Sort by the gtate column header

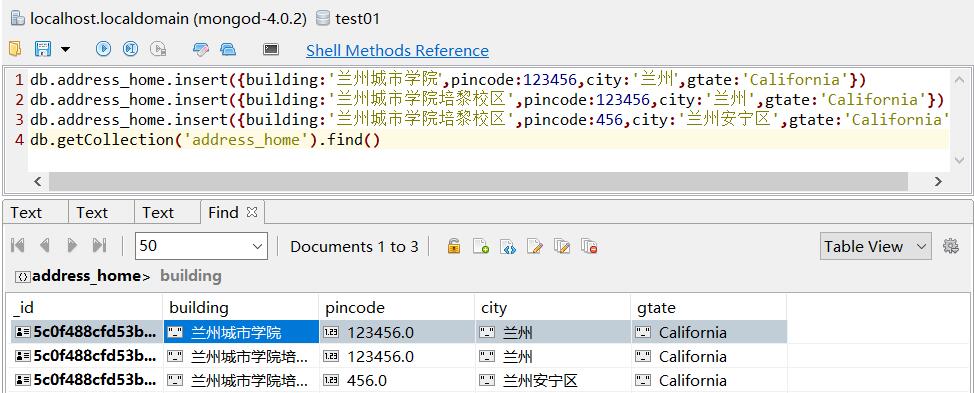click(709, 308)
